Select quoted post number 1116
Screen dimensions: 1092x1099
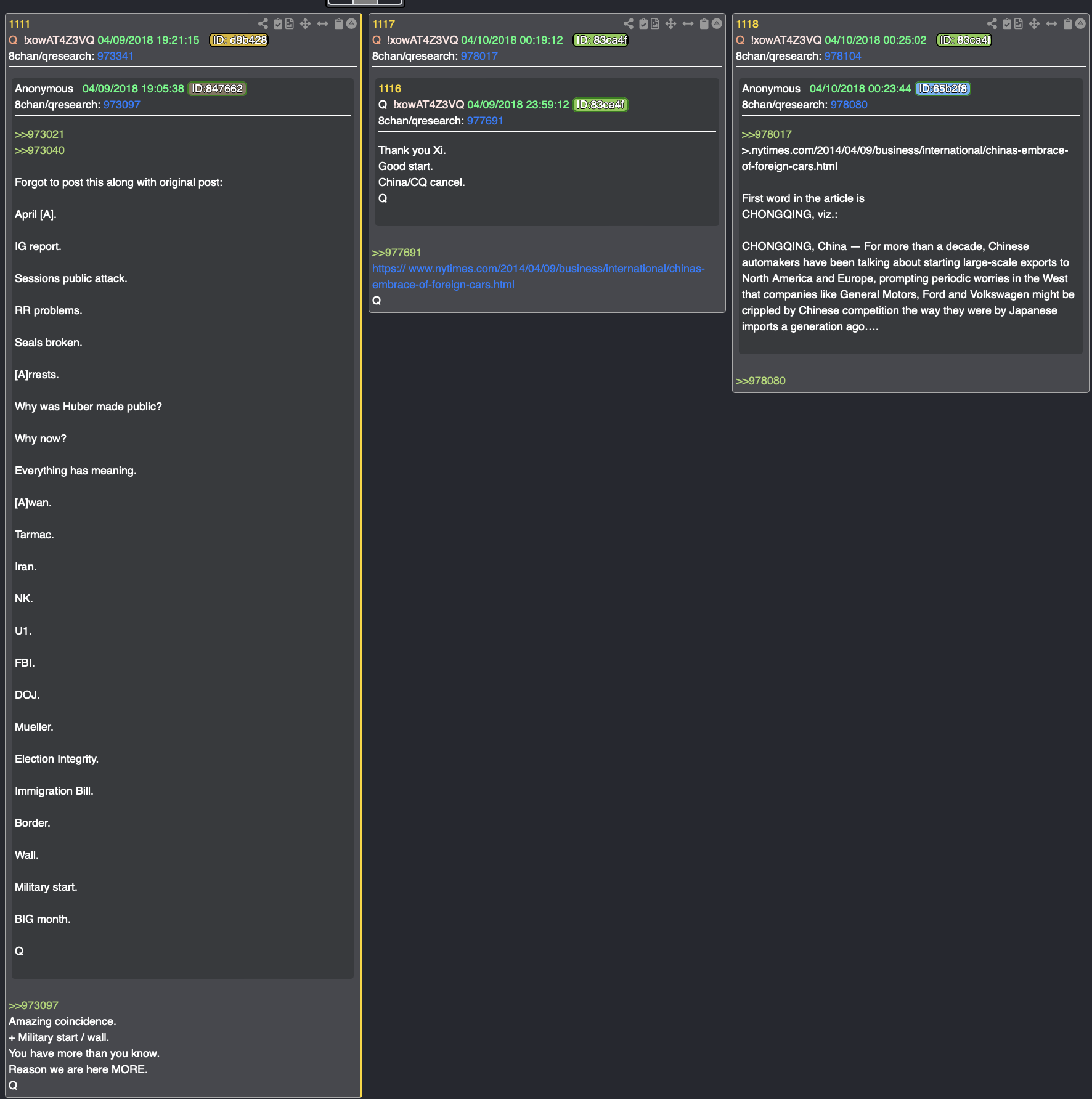[x=389, y=89]
